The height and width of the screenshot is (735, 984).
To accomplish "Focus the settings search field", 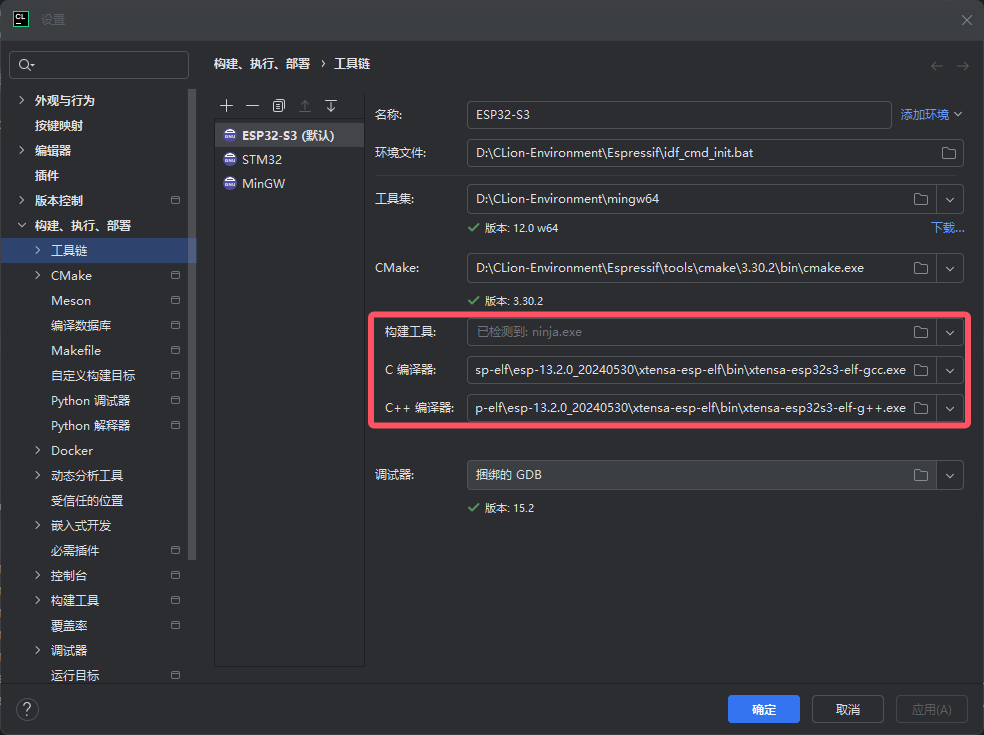I will pos(99,65).
